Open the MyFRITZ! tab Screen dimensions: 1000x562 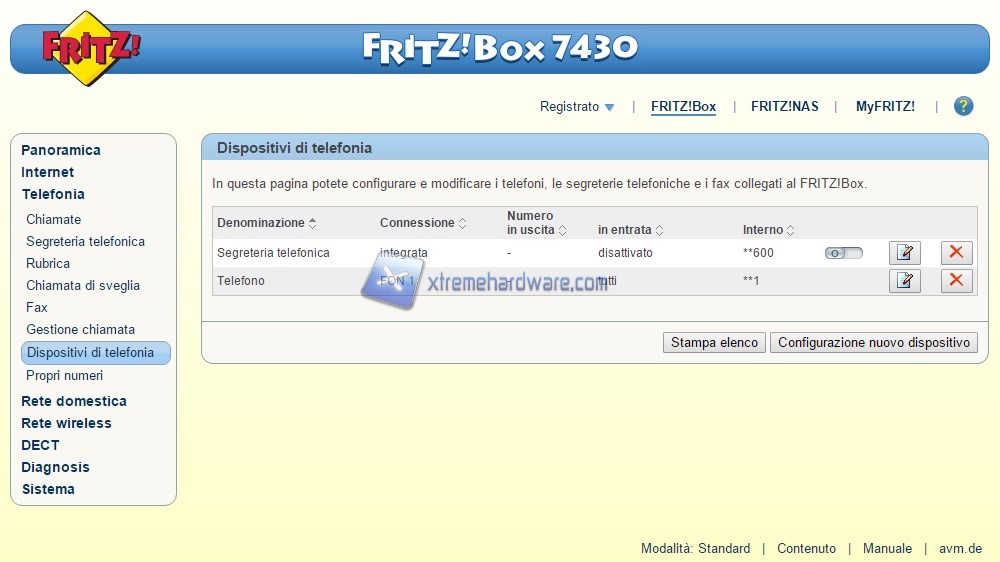pos(885,106)
